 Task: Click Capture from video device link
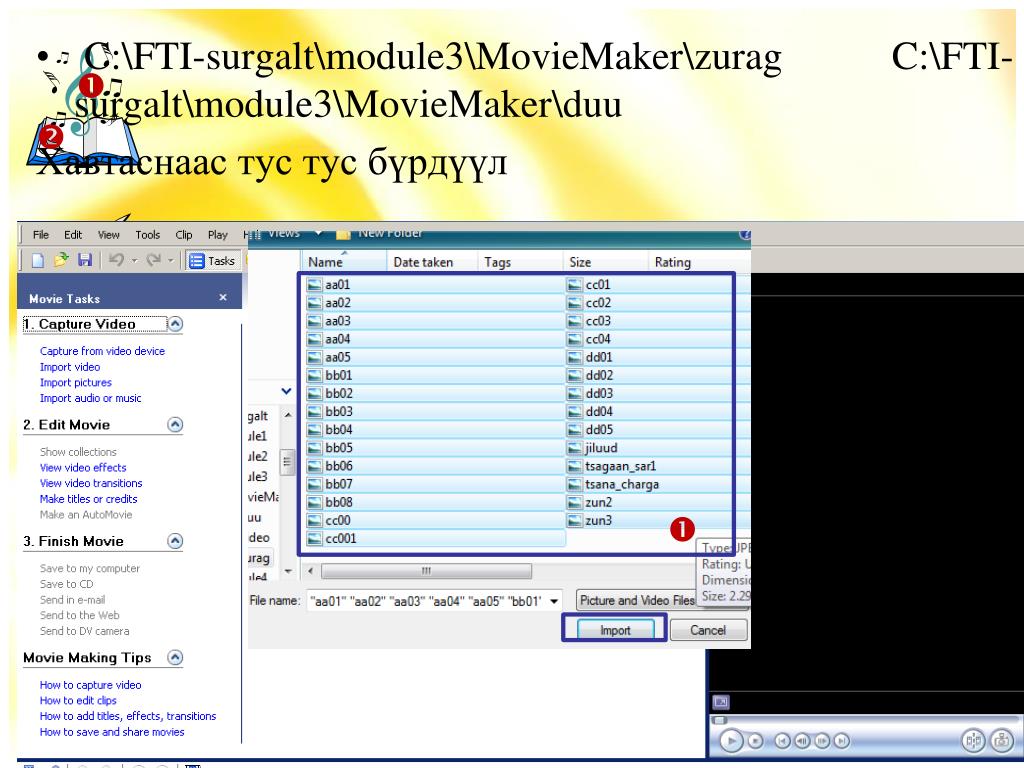click(x=103, y=351)
